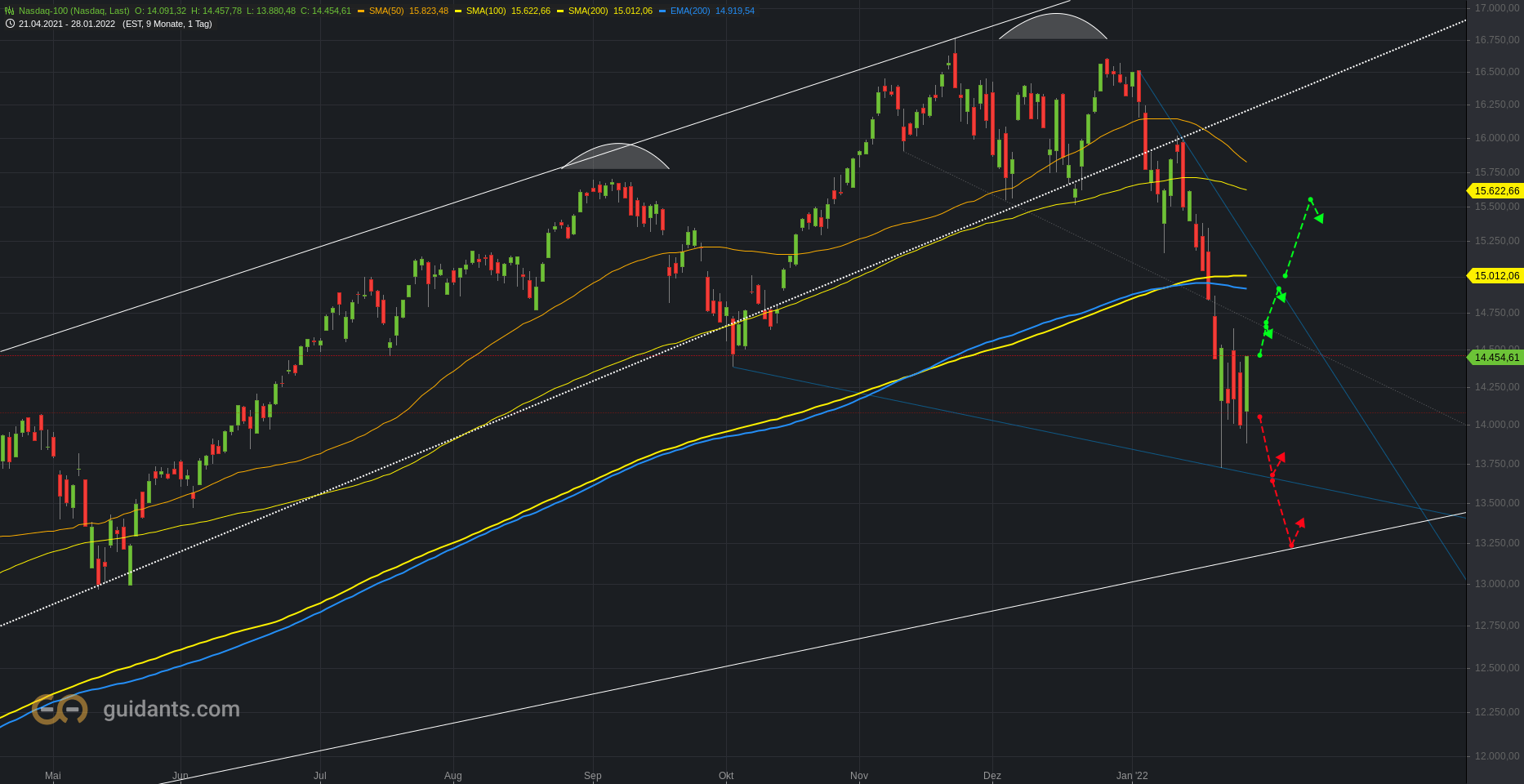The image size is (1524, 784).
Task: Click the (EST, 9 Monate, 1 Tag) setting text
Action: point(167,24)
